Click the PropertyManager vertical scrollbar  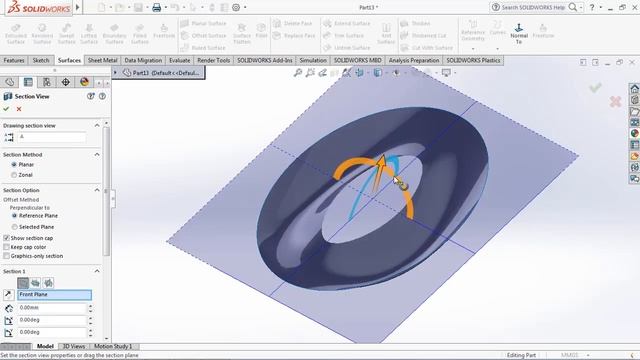point(107,191)
